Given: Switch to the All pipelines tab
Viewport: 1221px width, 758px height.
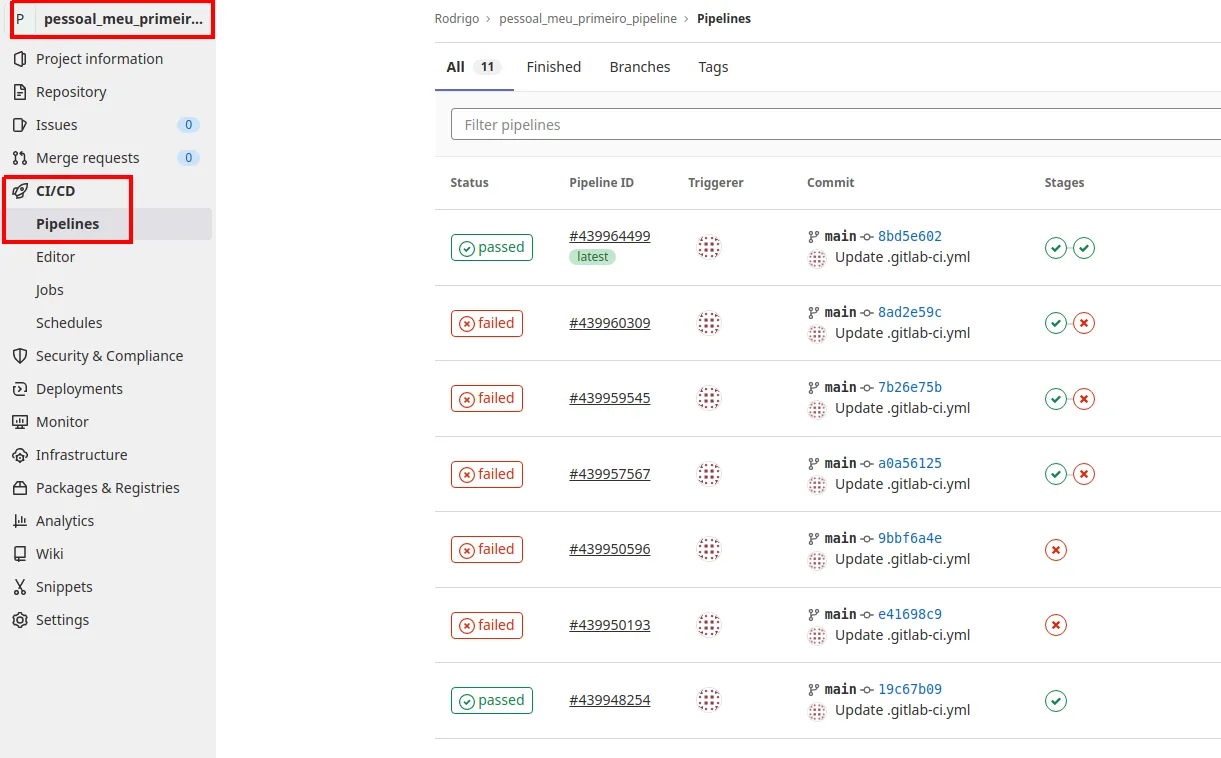Looking at the screenshot, I should pos(474,67).
